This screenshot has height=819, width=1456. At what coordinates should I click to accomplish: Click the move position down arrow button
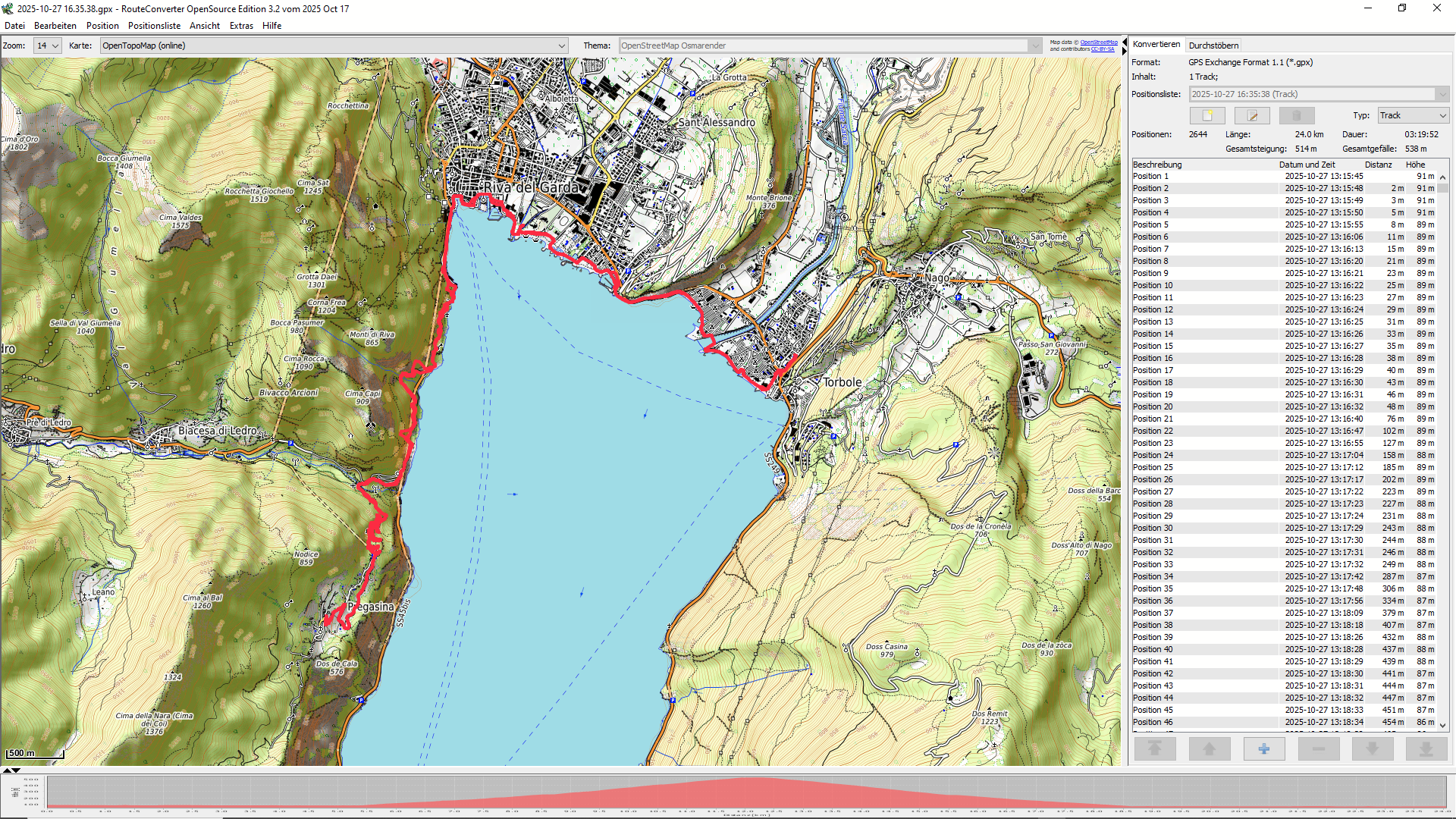[1373, 749]
